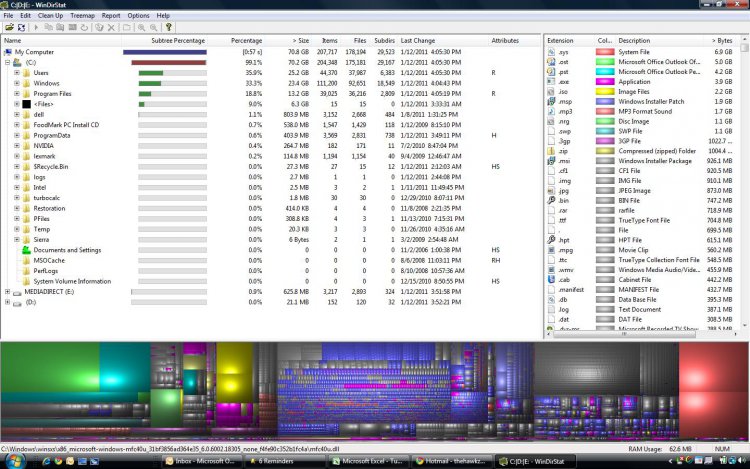Viewport: 750px width, 469px height.
Task: Sort by the Subtree Percentage column header
Action: [165, 41]
